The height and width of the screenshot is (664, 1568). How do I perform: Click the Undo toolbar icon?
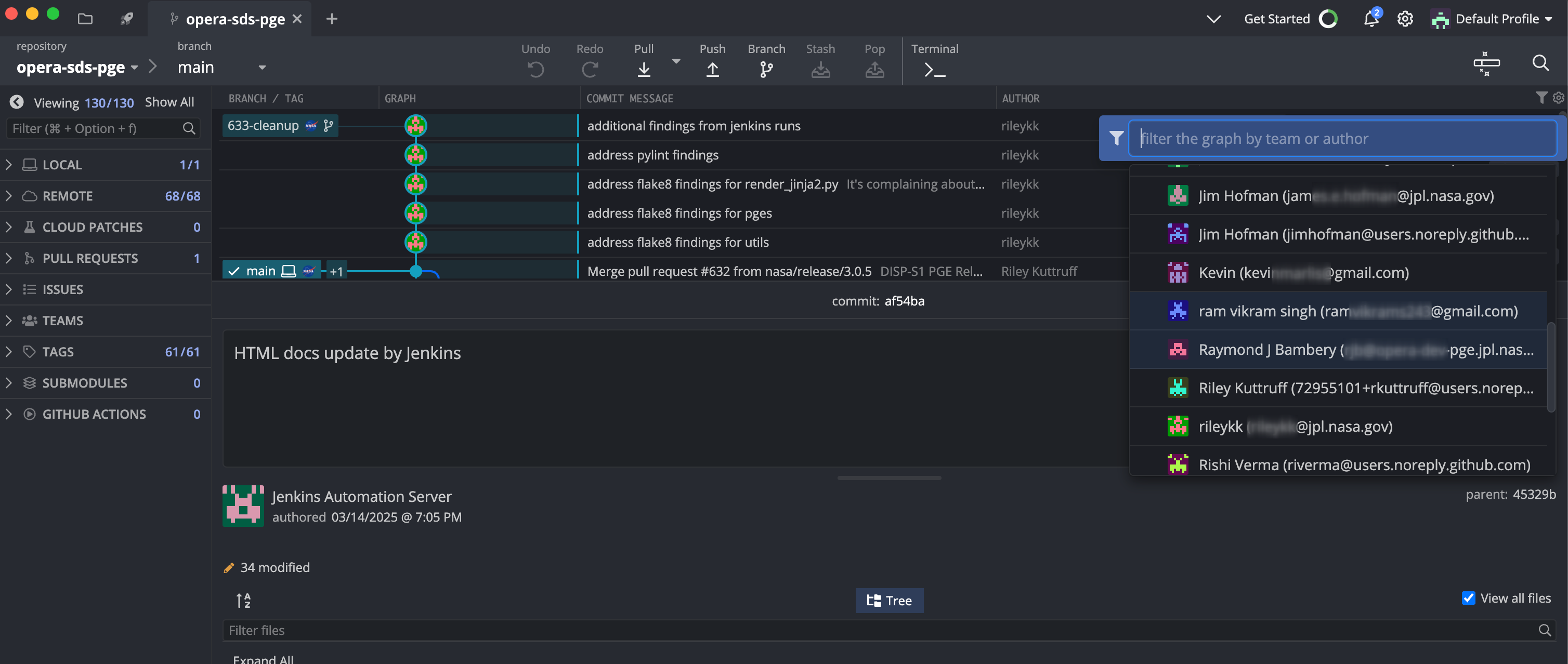pyautogui.click(x=535, y=69)
